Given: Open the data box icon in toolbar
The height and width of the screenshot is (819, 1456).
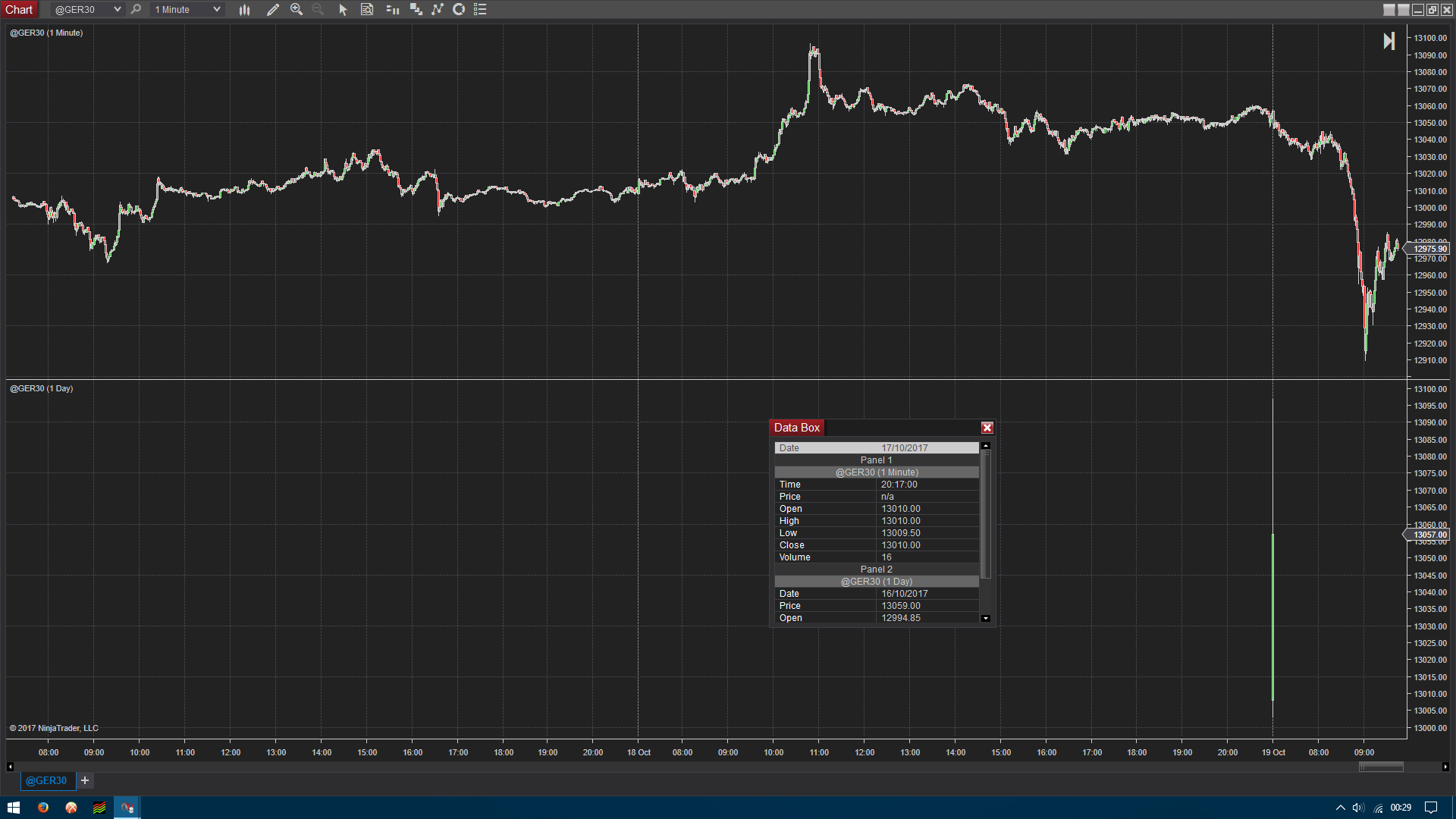Looking at the screenshot, I should (x=367, y=10).
